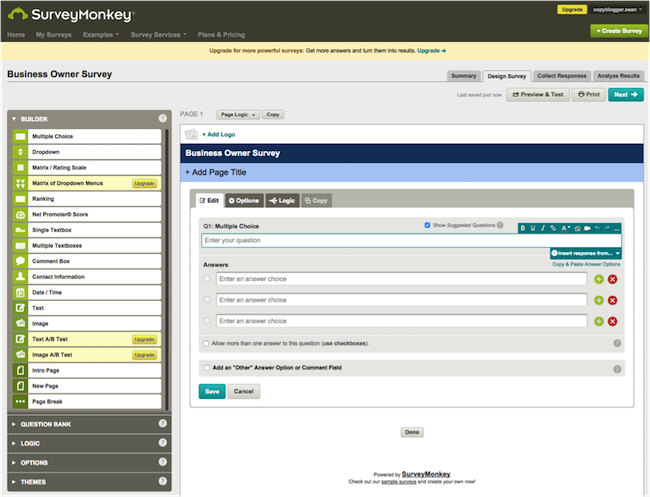Image resolution: width=650 pixels, height=497 pixels.
Task: Click the Comment Box icon in Builder
Action: [20, 261]
